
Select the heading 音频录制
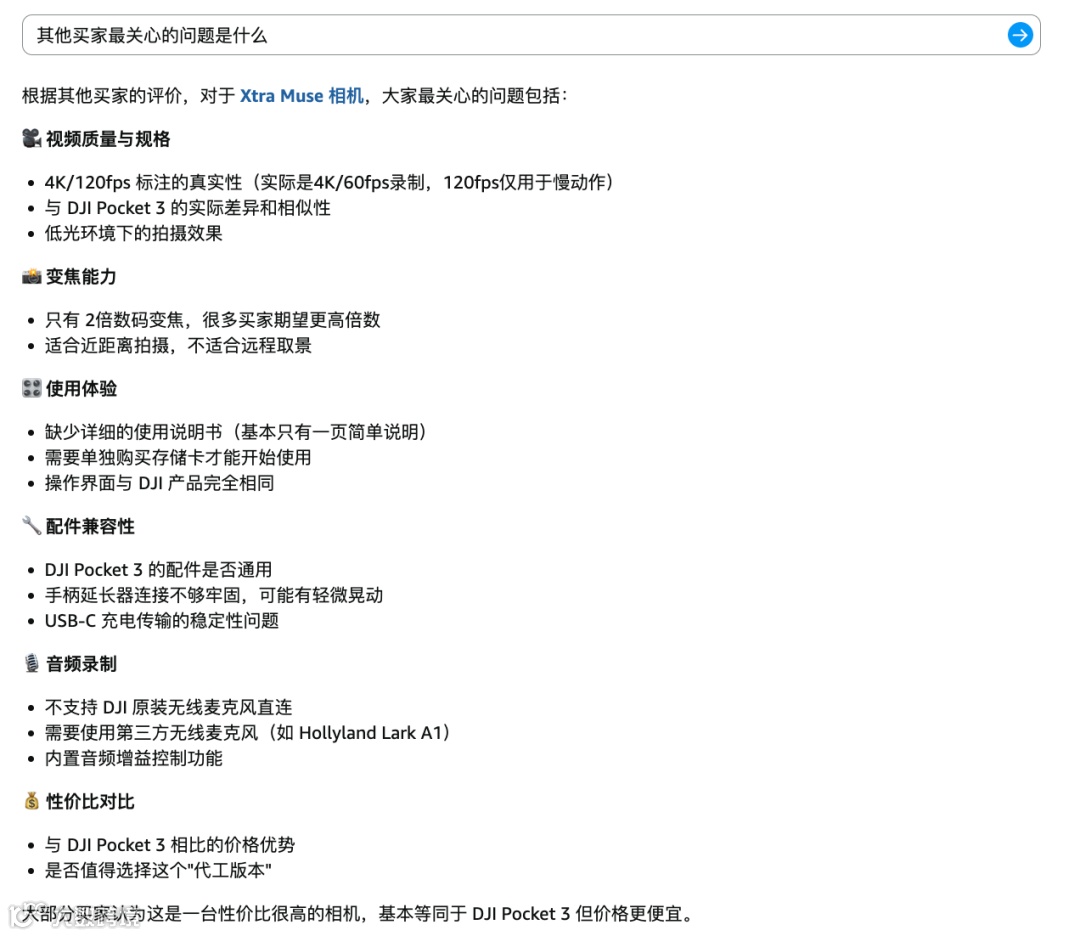(x=81, y=664)
